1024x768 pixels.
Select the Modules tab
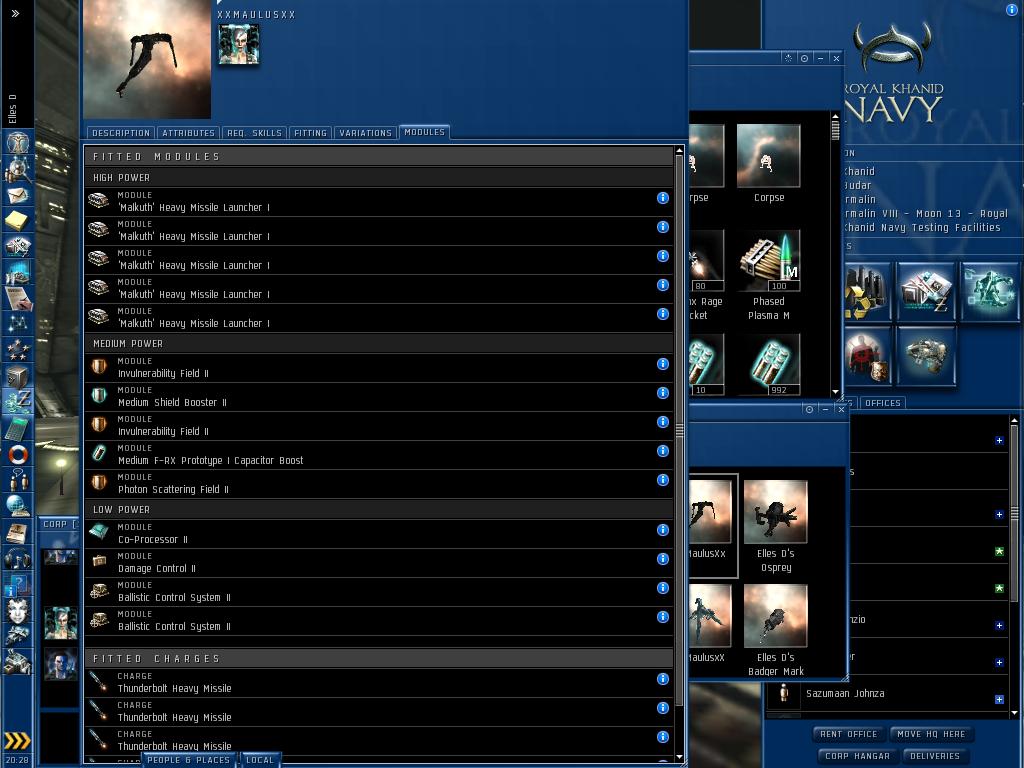point(424,132)
